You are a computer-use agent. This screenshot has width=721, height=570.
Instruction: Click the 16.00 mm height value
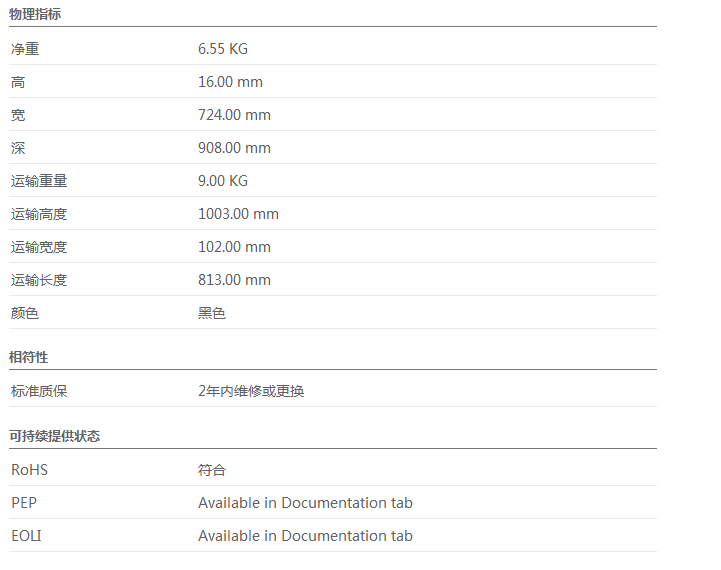click(230, 82)
